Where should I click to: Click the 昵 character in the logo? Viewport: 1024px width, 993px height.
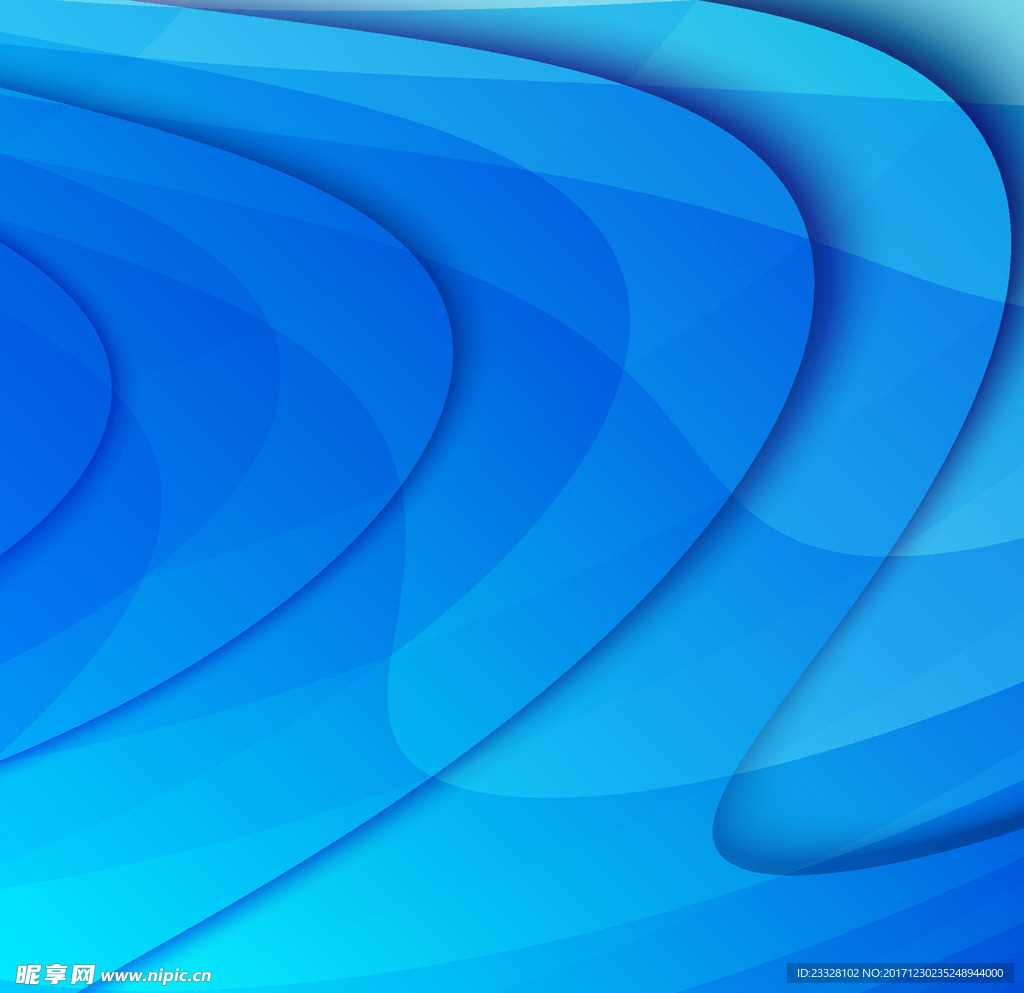29,974
